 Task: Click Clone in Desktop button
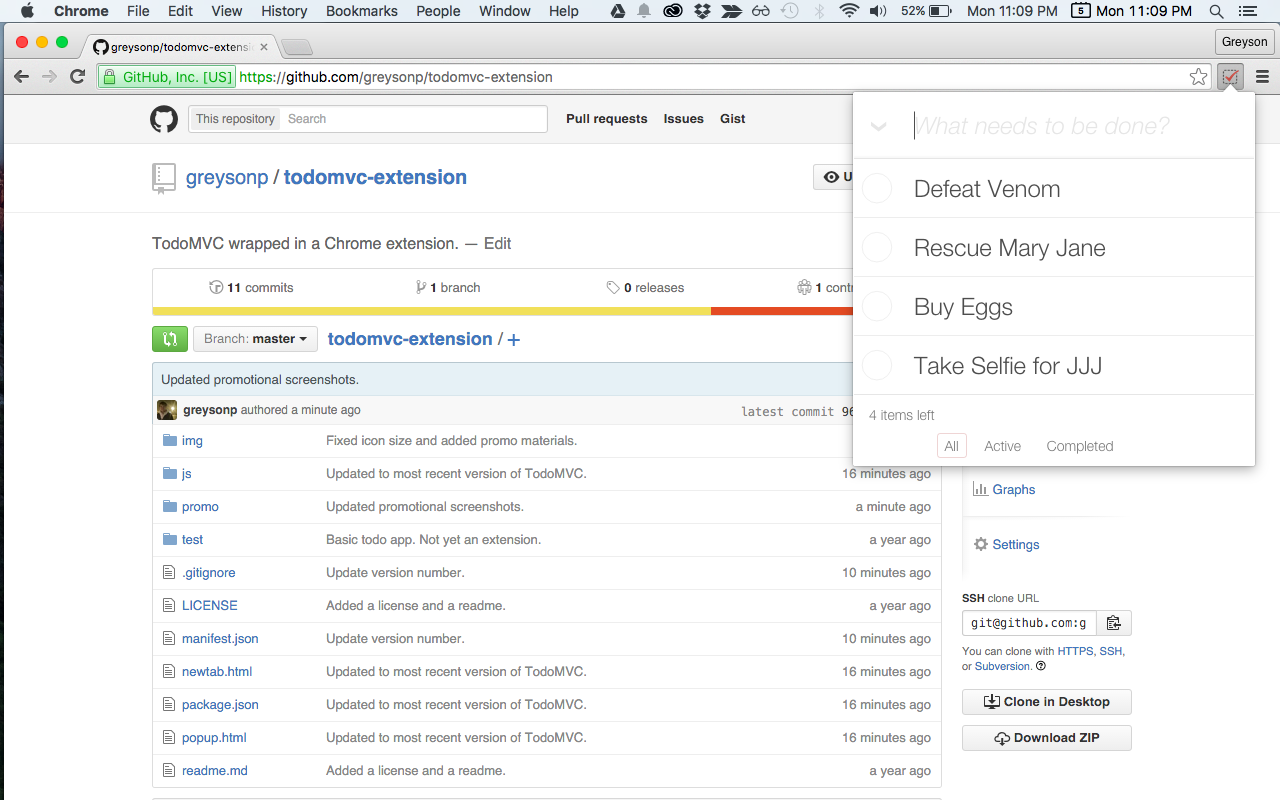point(1046,702)
